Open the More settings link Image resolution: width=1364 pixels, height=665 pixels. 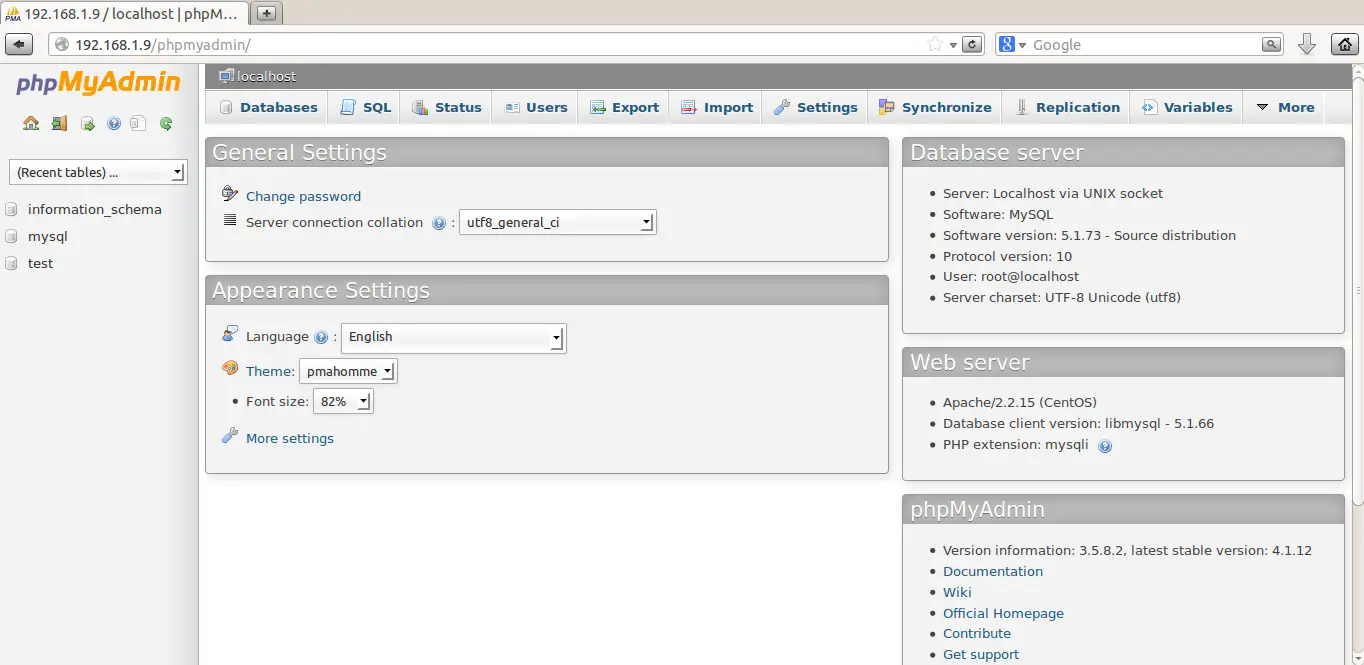click(x=290, y=438)
